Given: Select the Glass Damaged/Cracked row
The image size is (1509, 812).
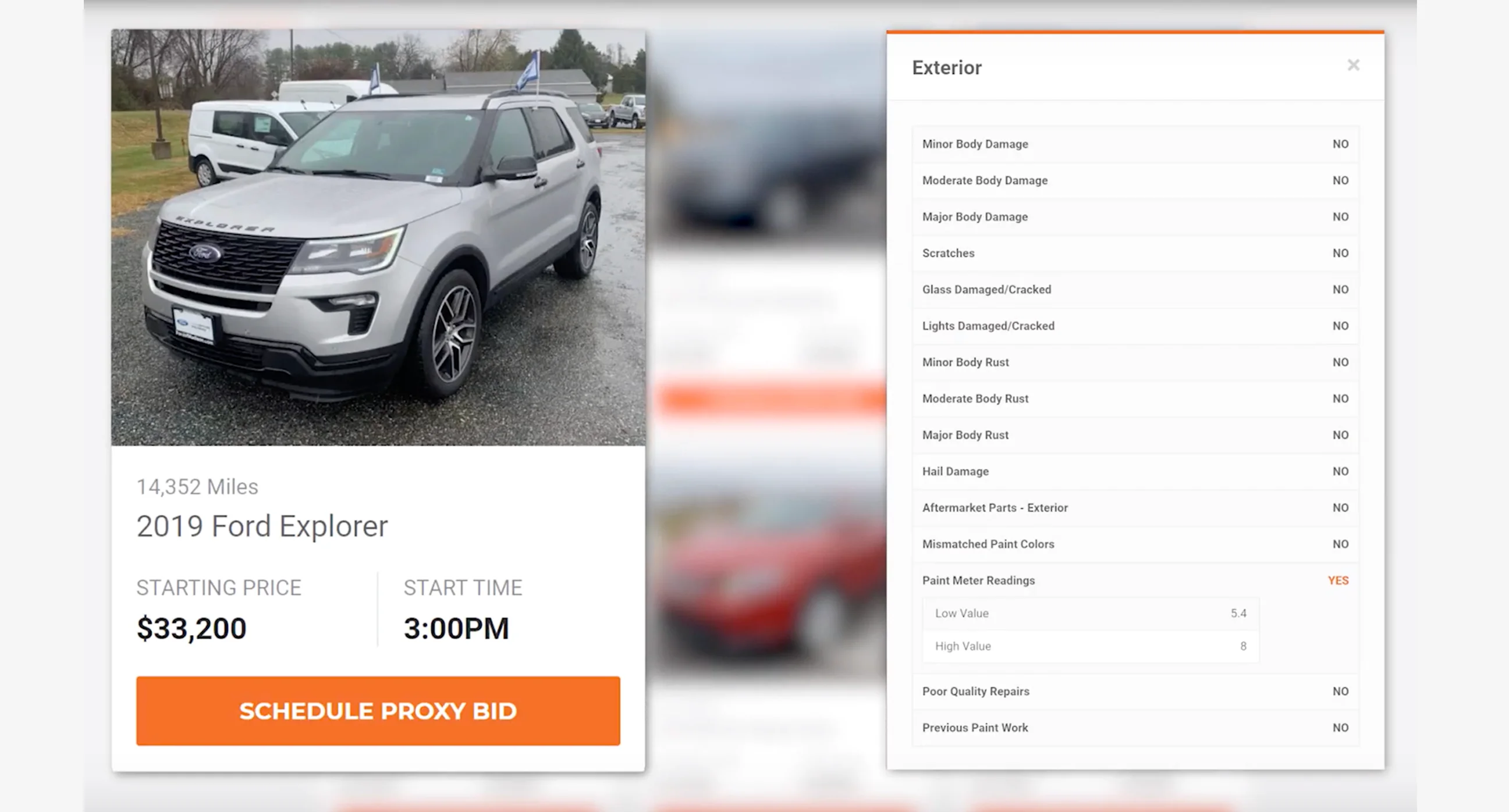Looking at the screenshot, I should click(1135, 289).
